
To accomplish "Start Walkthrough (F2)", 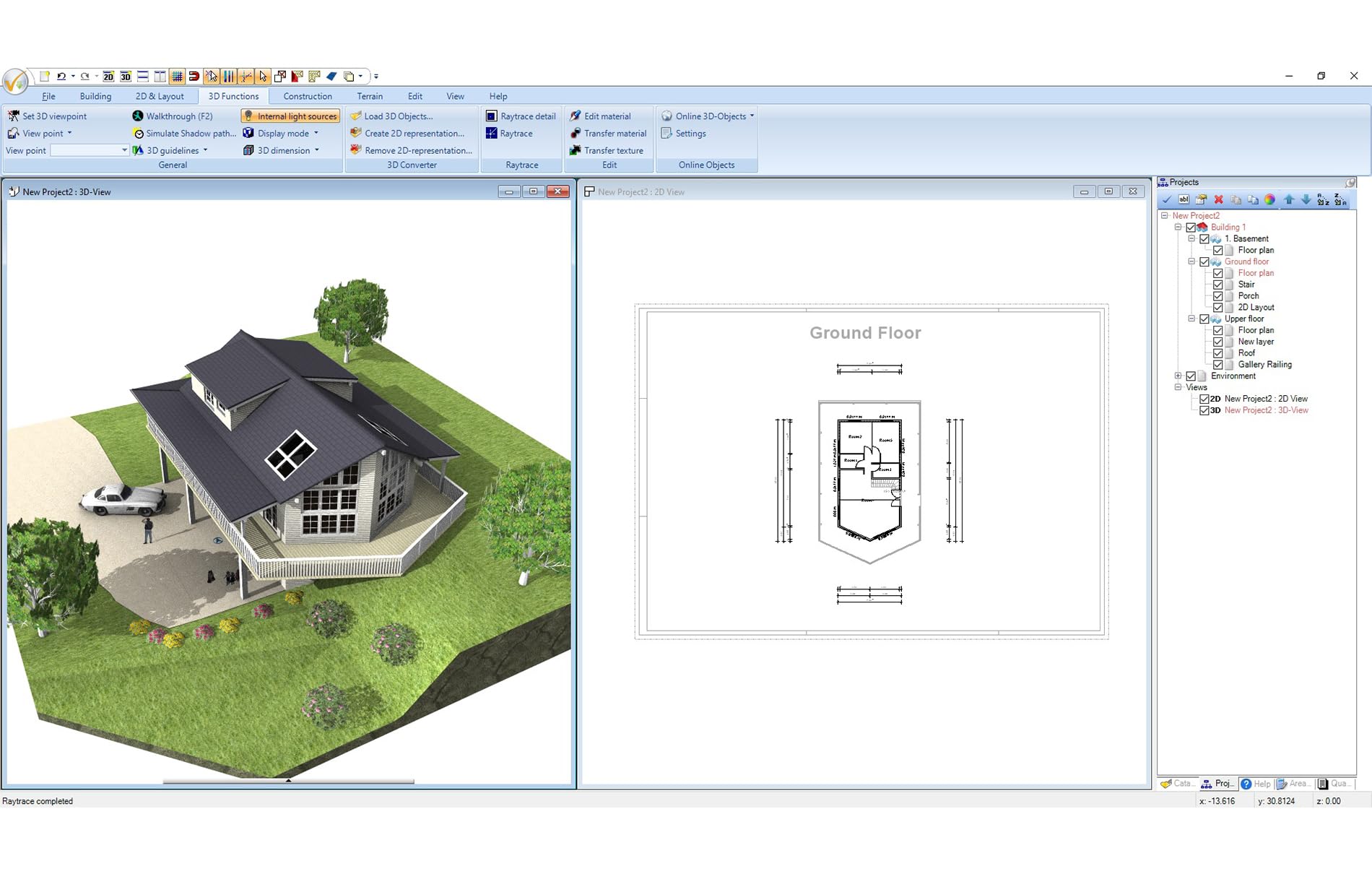I will click(173, 116).
